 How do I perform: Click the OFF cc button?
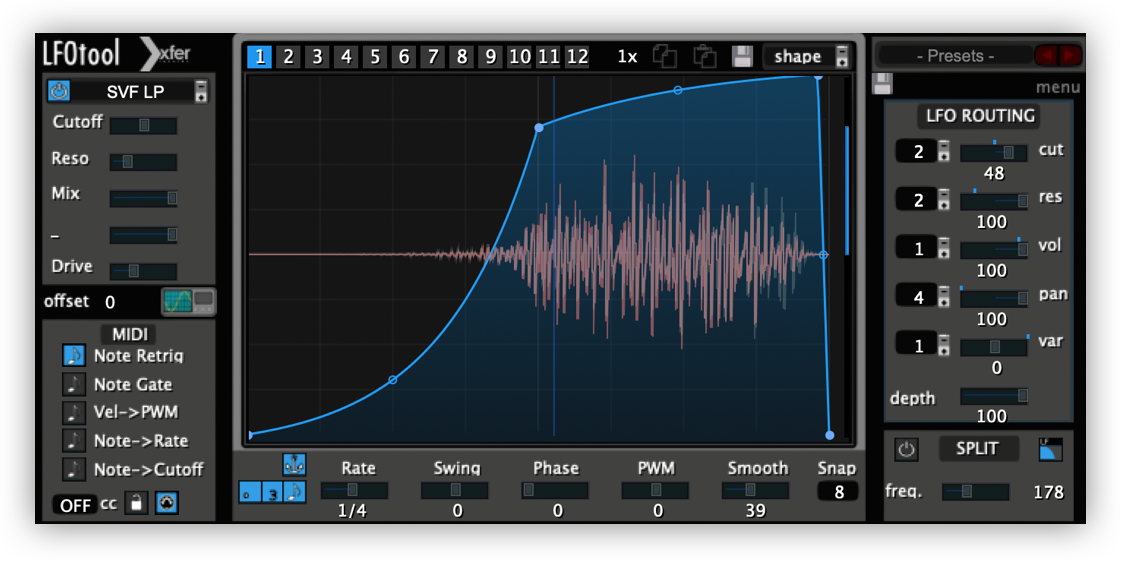click(x=75, y=505)
